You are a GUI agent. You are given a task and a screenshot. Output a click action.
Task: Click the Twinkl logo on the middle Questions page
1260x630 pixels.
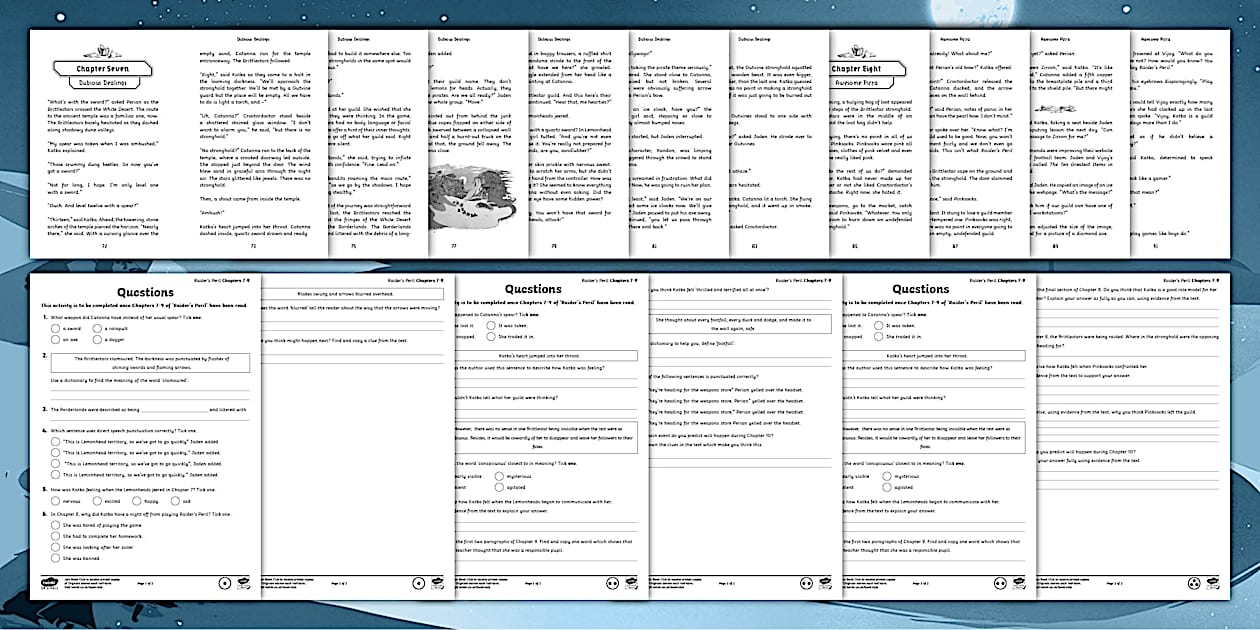[x=631, y=581]
